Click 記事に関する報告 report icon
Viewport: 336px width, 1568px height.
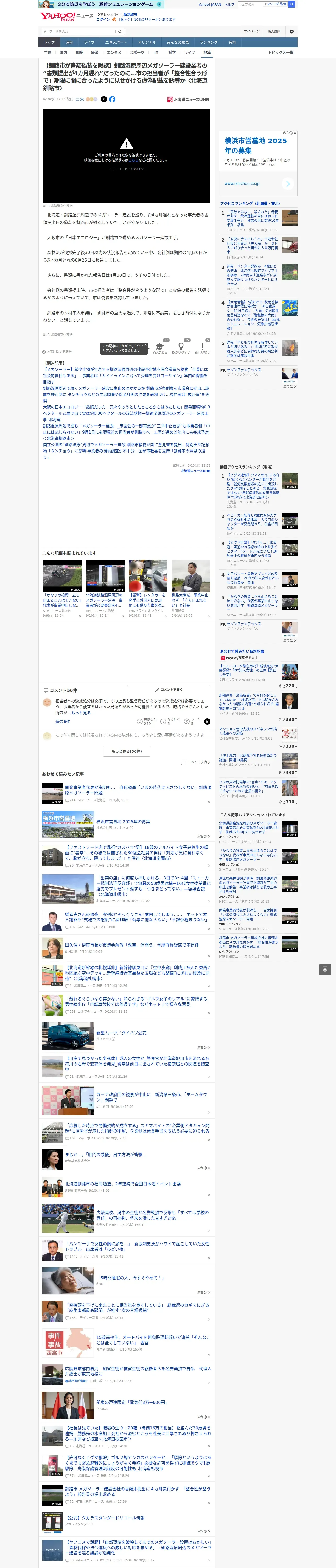(x=57, y=352)
